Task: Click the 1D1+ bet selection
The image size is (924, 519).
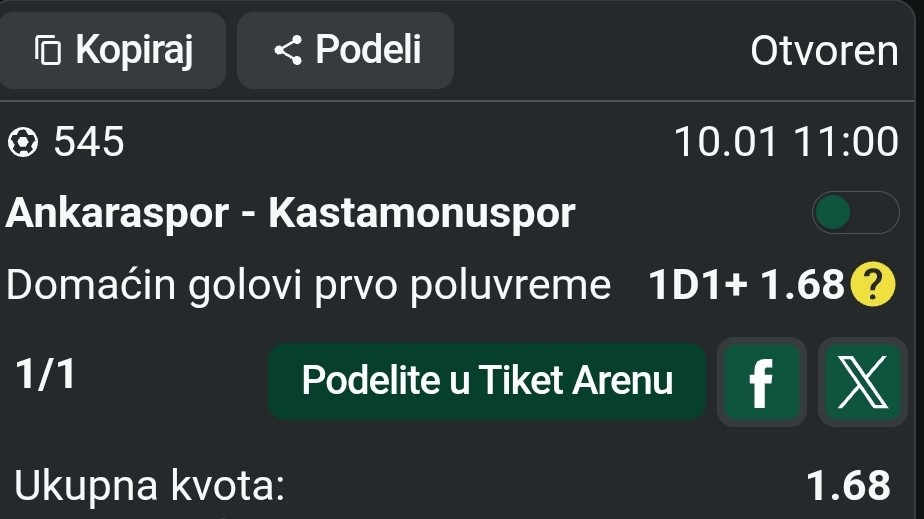Action: coord(698,287)
